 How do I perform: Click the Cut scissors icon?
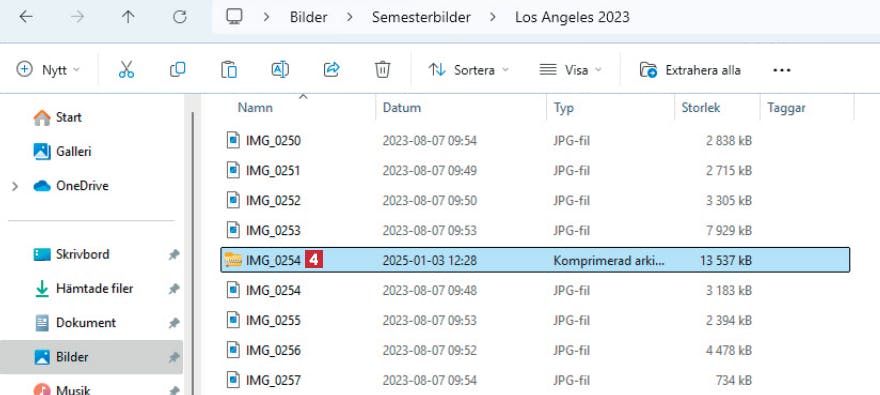127,70
